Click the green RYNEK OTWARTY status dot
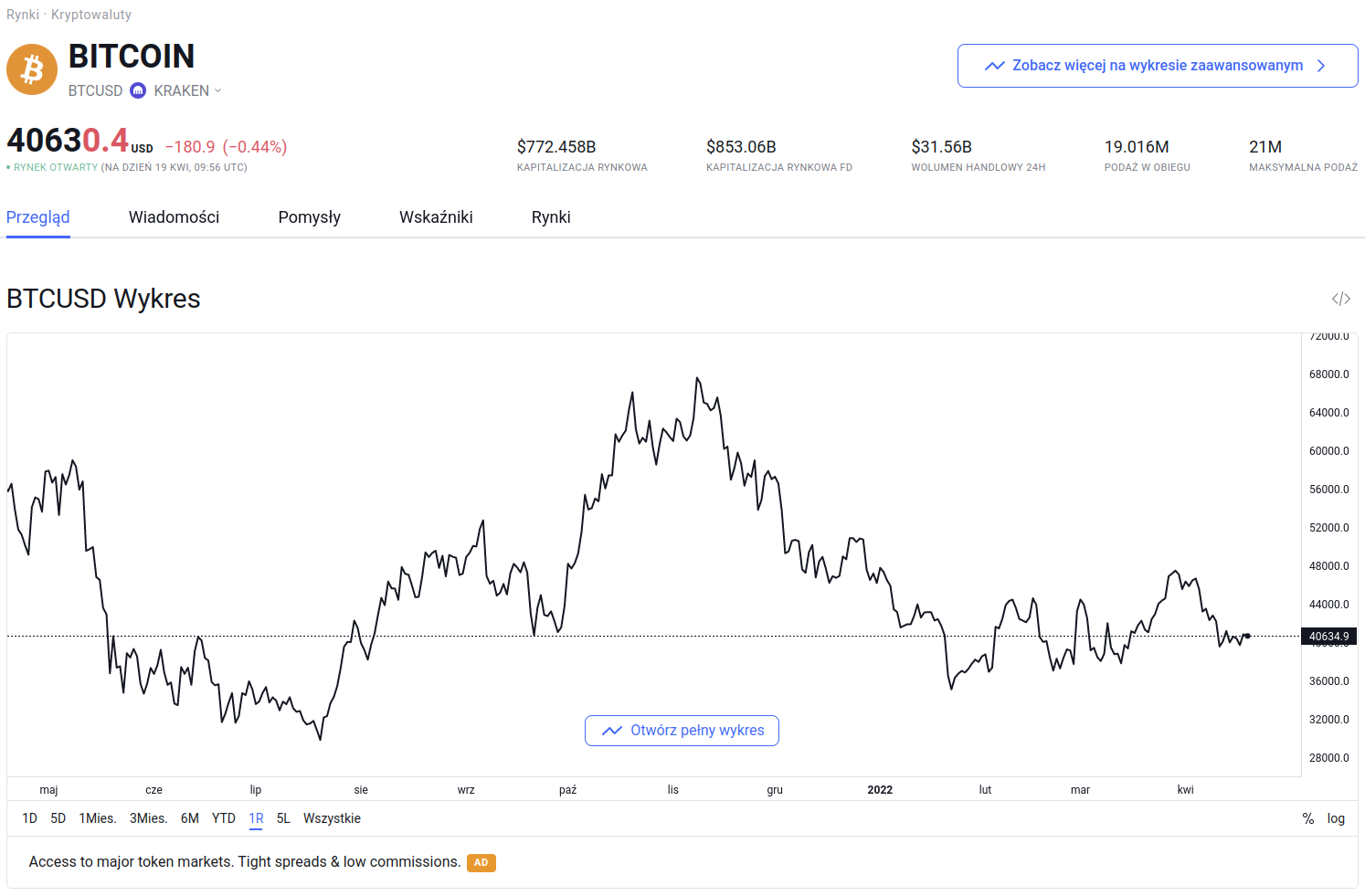This screenshot has height=896, width=1365. tap(9, 167)
